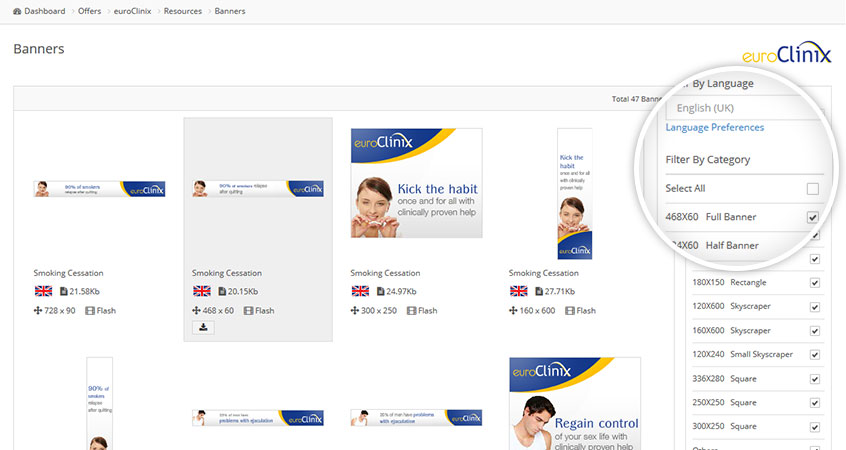Click the 27.71Kb file size text
846x450 pixels.
(560, 291)
